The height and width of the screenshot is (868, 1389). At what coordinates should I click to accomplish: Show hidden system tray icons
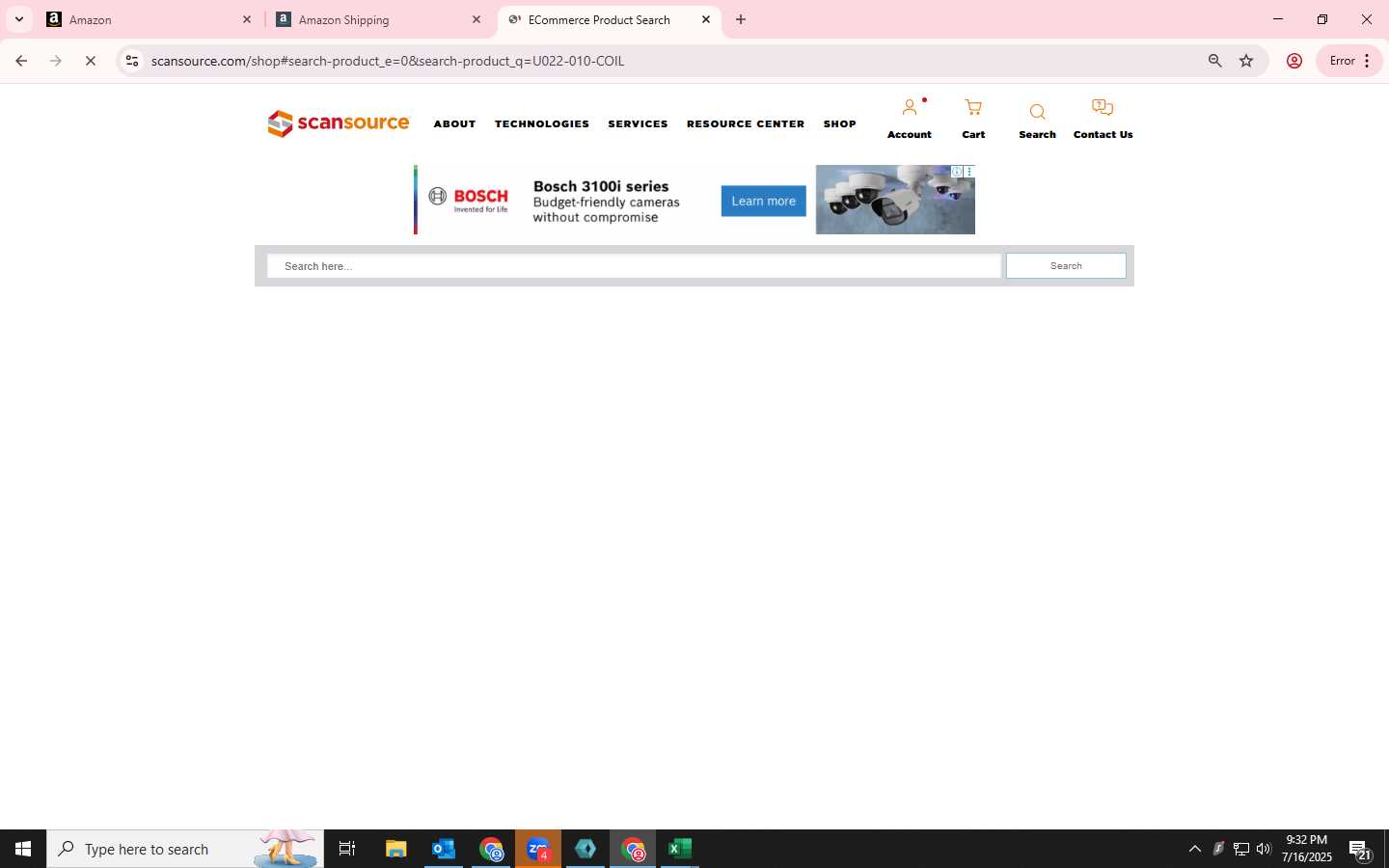[1194, 849]
